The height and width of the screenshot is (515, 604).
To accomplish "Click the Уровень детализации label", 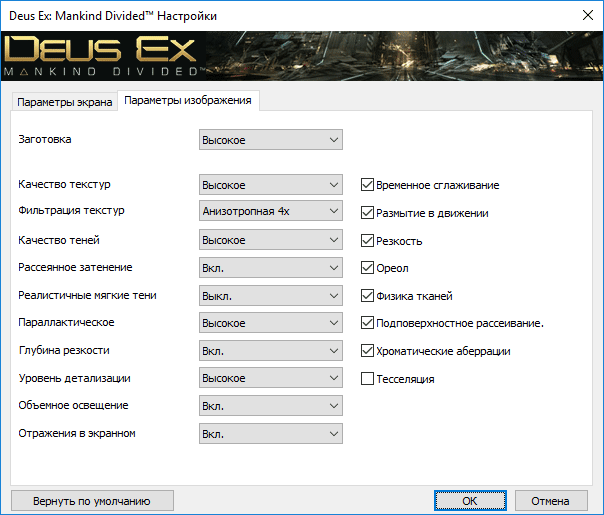I will click(74, 378).
